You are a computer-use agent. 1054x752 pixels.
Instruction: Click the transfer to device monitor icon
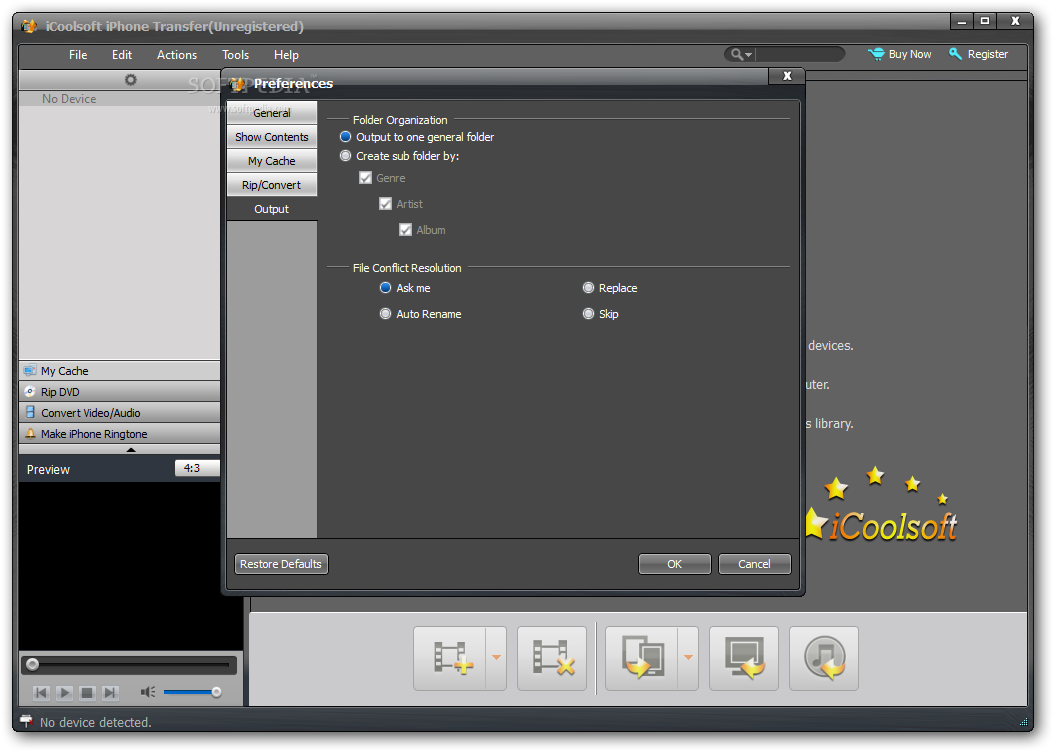tap(743, 659)
